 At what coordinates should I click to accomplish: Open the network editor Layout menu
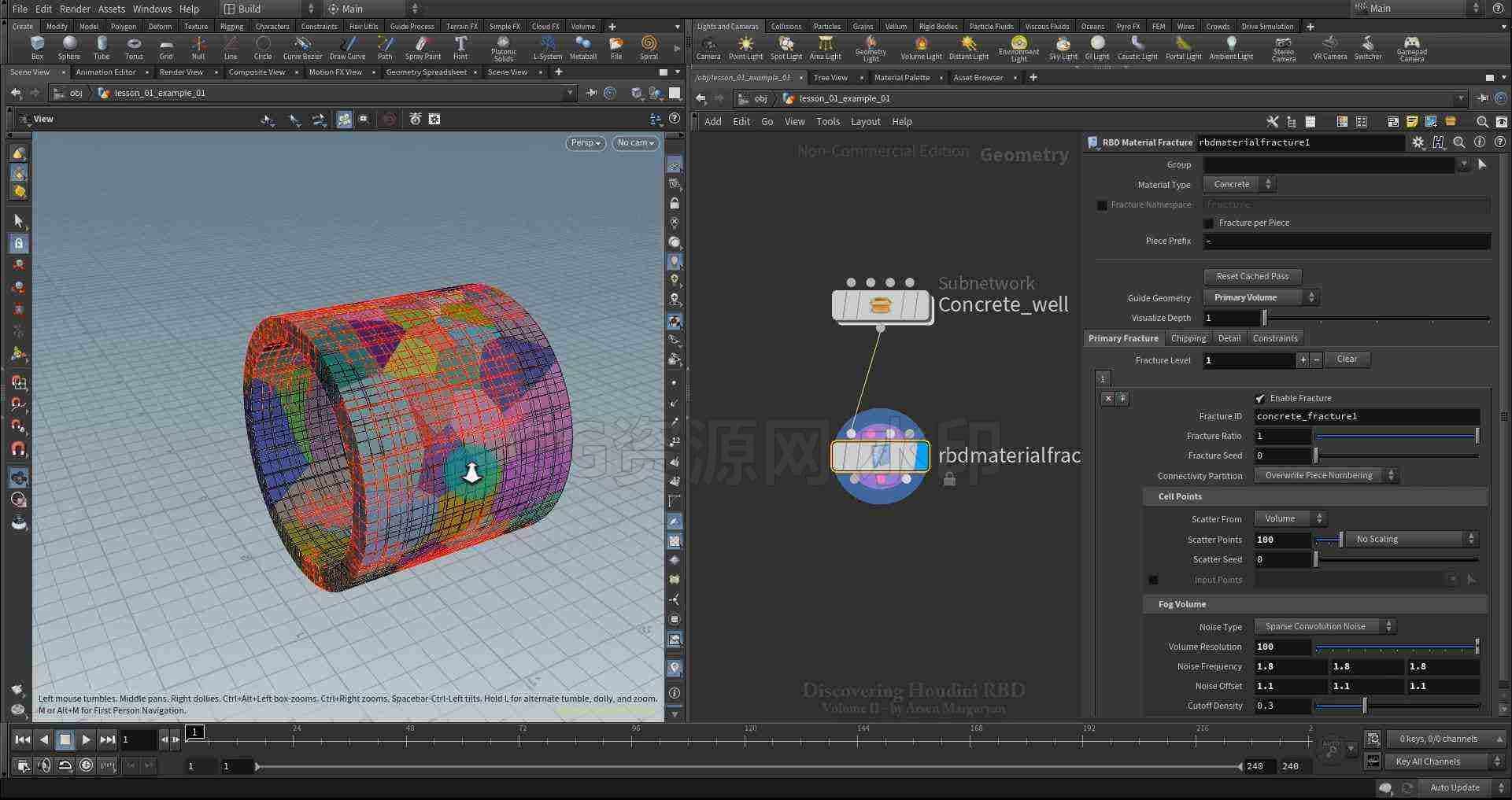click(x=865, y=122)
